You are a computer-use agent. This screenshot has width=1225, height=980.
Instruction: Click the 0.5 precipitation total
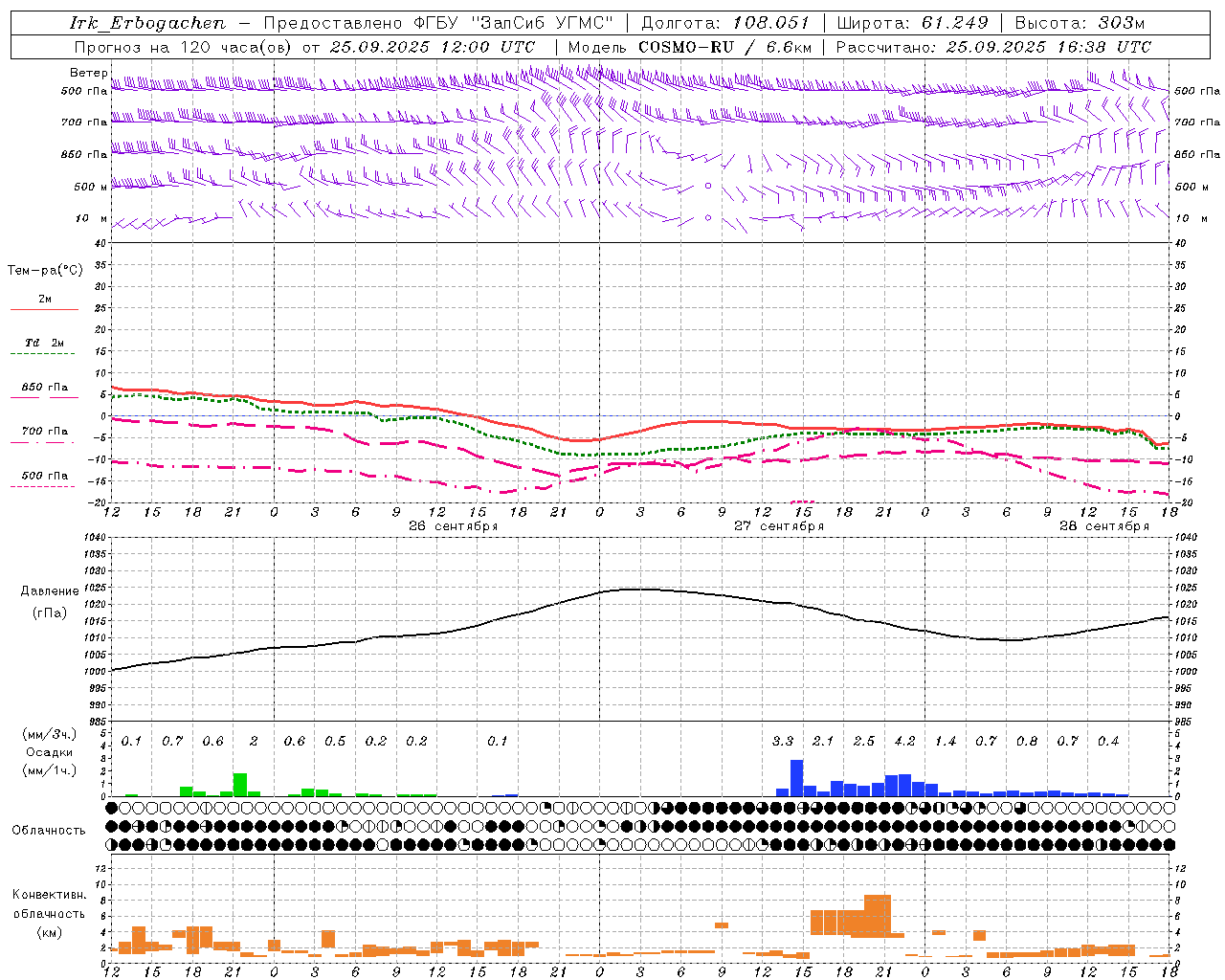(335, 741)
